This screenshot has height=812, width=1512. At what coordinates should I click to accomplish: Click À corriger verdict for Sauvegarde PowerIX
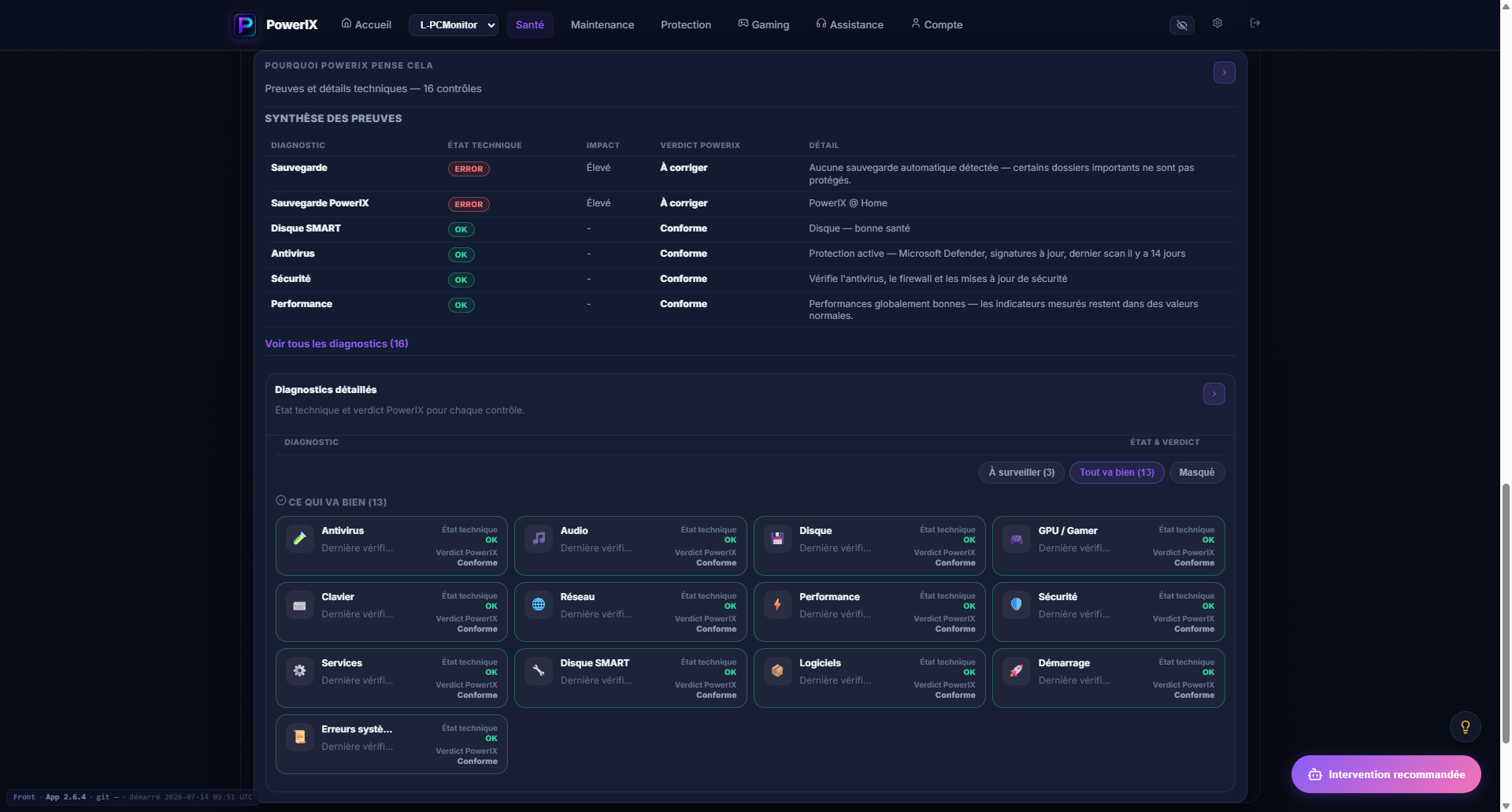(x=684, y=203)
